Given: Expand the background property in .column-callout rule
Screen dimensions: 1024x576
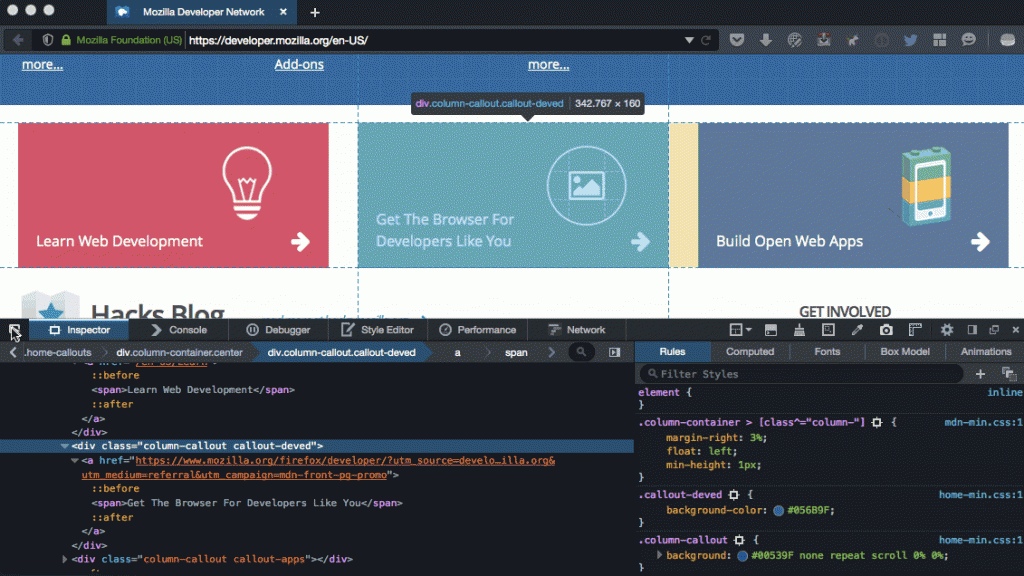Looking at the screenshot, I should (659, 555).
